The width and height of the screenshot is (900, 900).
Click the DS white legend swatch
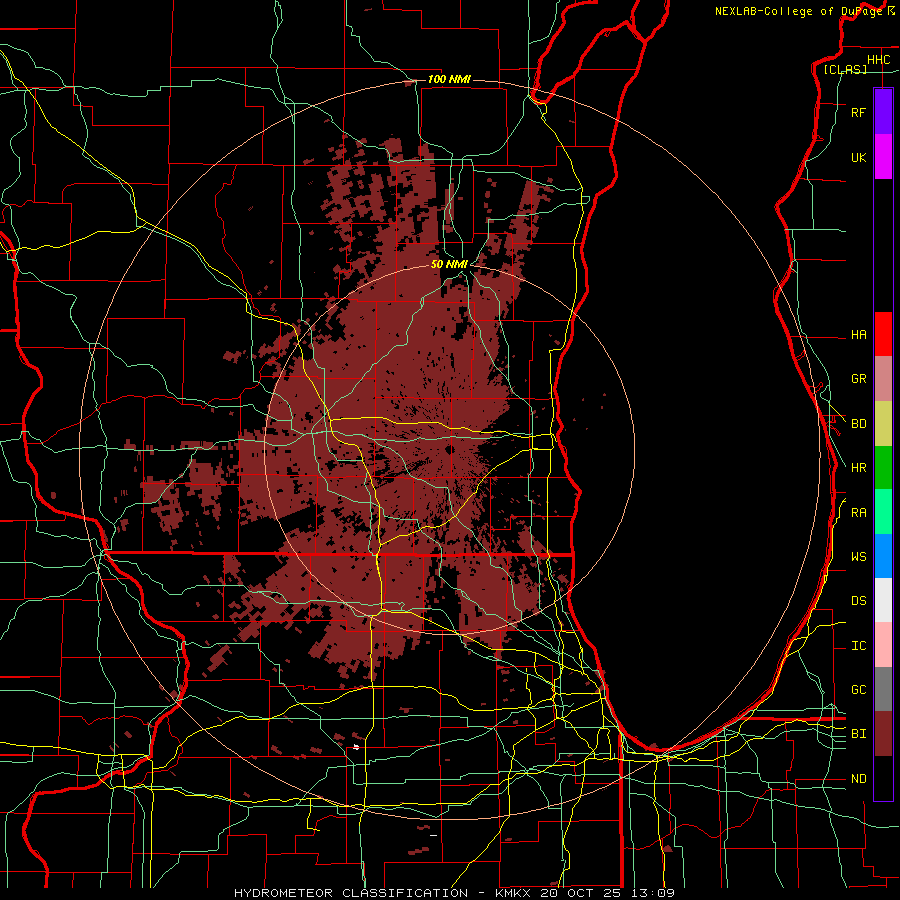[883, 600]
